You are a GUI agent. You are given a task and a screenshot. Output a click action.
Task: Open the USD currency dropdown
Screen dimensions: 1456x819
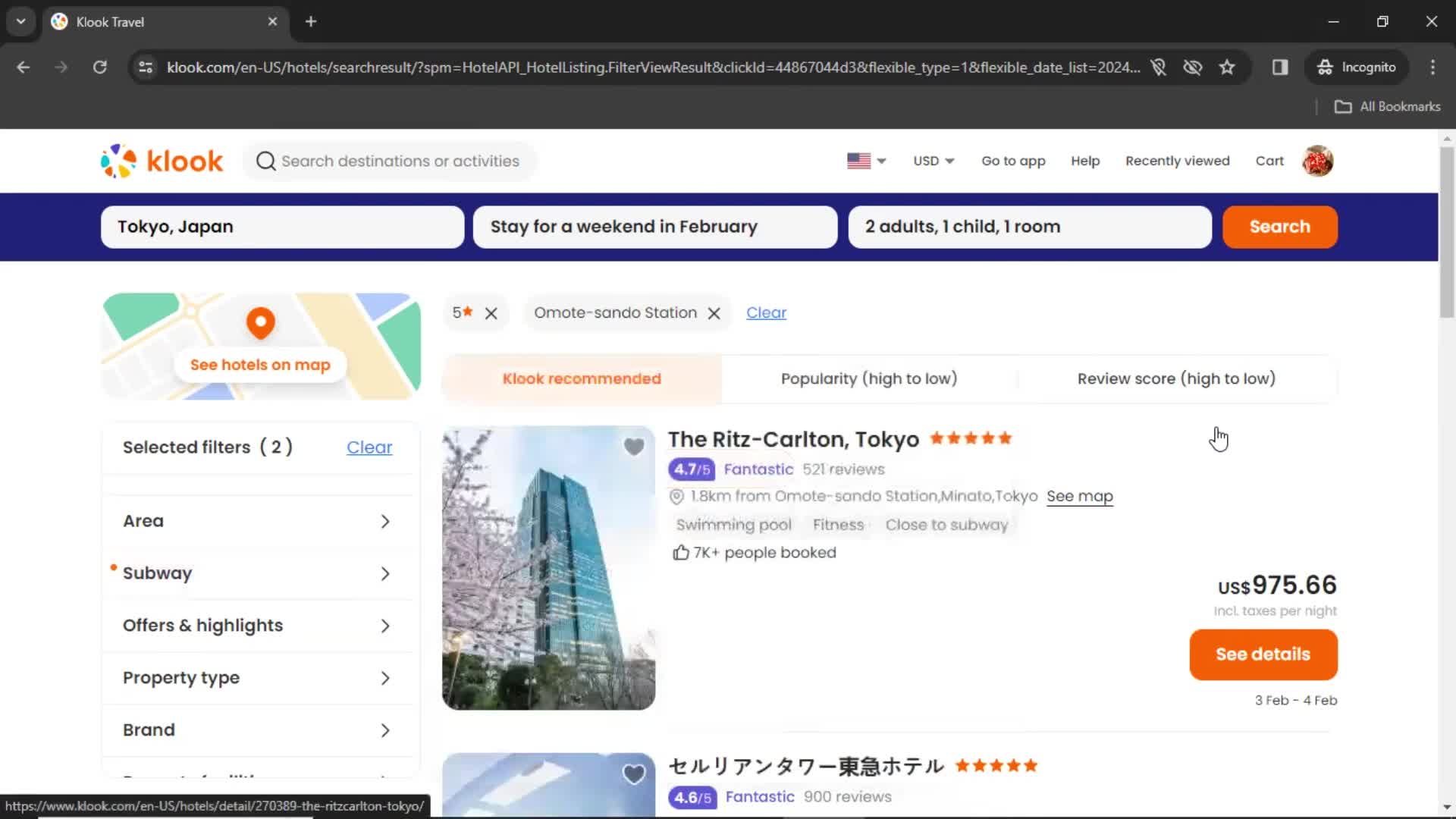click(x=934, y=161)
